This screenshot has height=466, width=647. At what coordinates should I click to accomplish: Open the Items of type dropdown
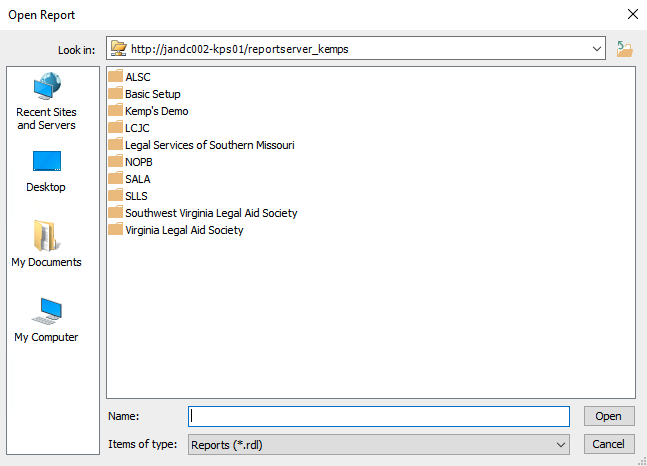(379, 445)
